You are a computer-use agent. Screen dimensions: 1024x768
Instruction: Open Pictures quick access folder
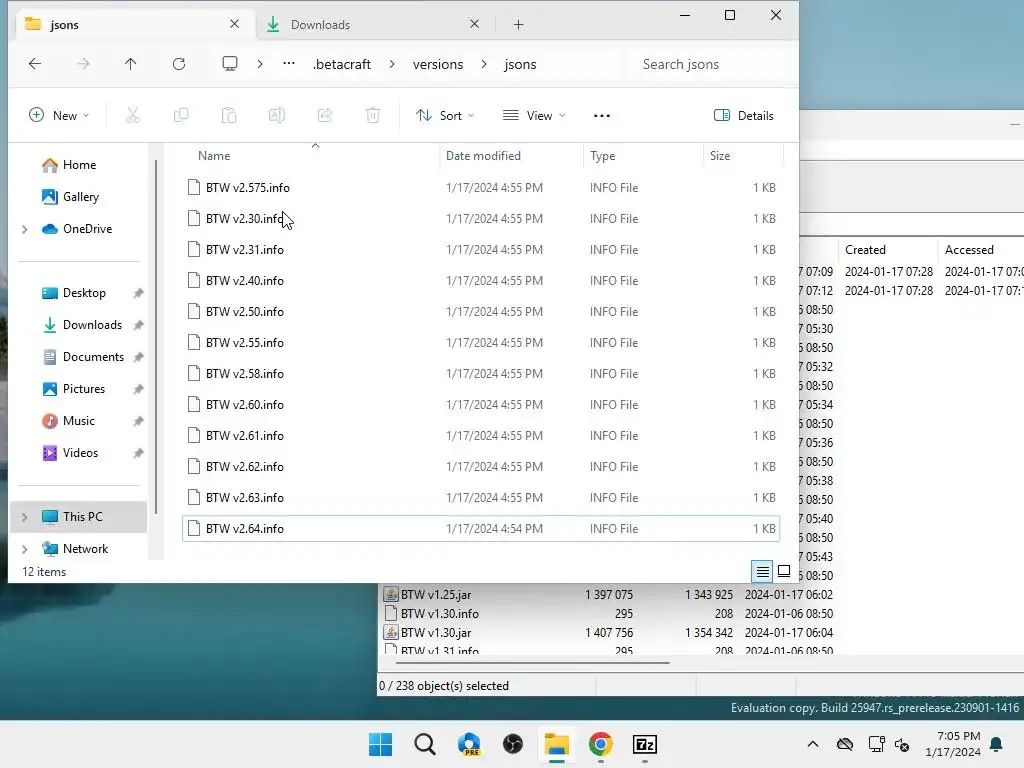coord(84,389)
